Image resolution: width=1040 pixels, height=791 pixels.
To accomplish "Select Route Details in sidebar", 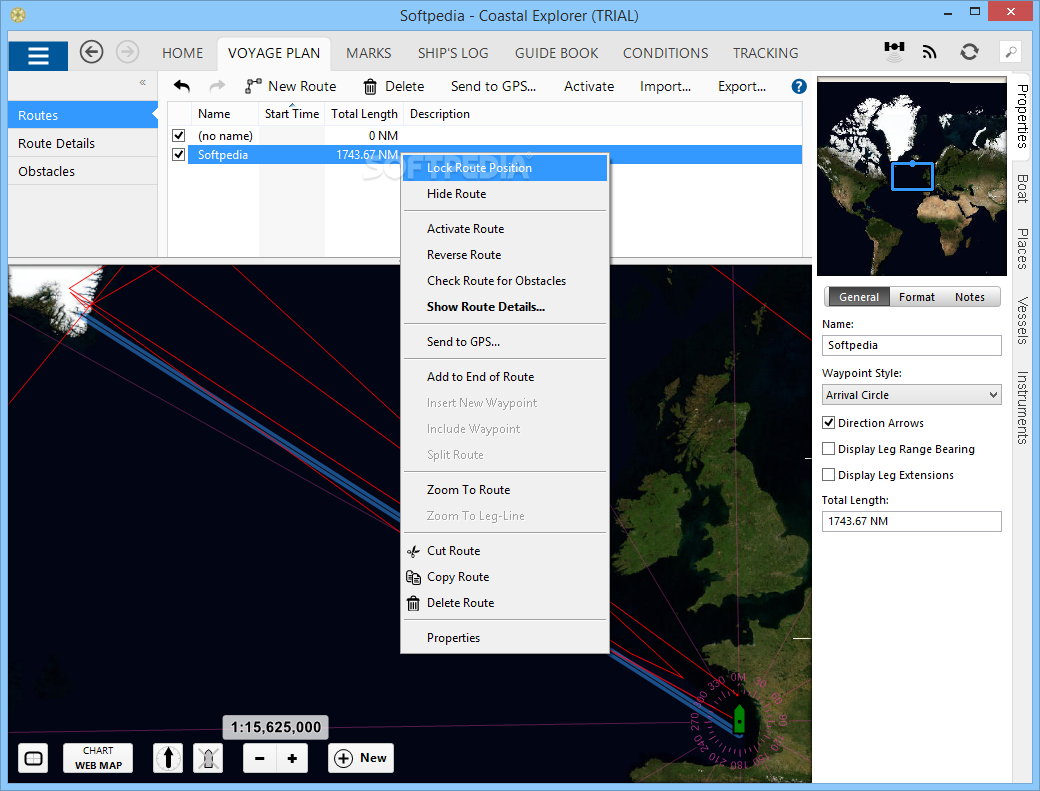I will click(83, 143).
